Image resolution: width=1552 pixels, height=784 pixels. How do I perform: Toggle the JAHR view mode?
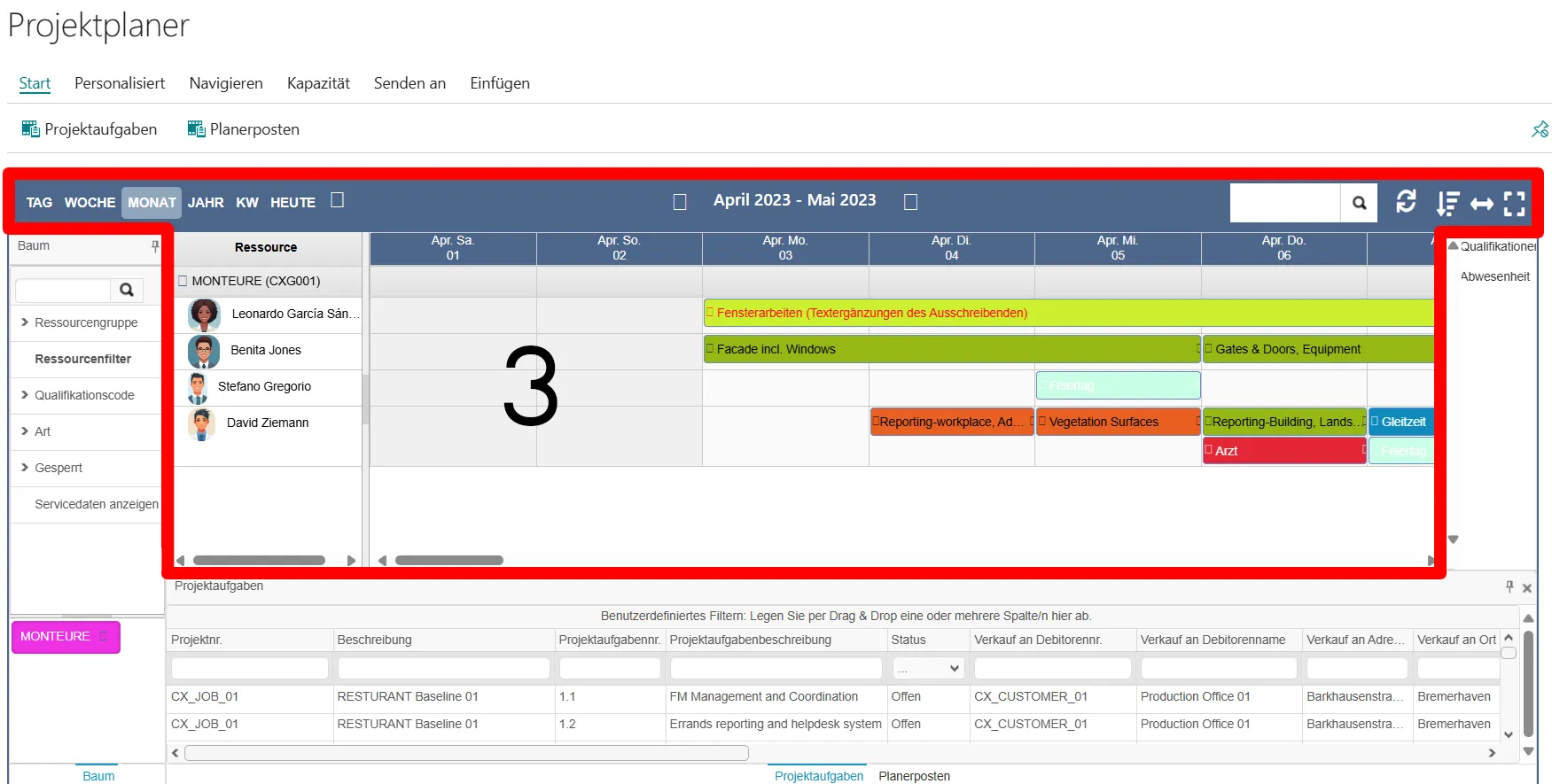click(x=206, y=203)
